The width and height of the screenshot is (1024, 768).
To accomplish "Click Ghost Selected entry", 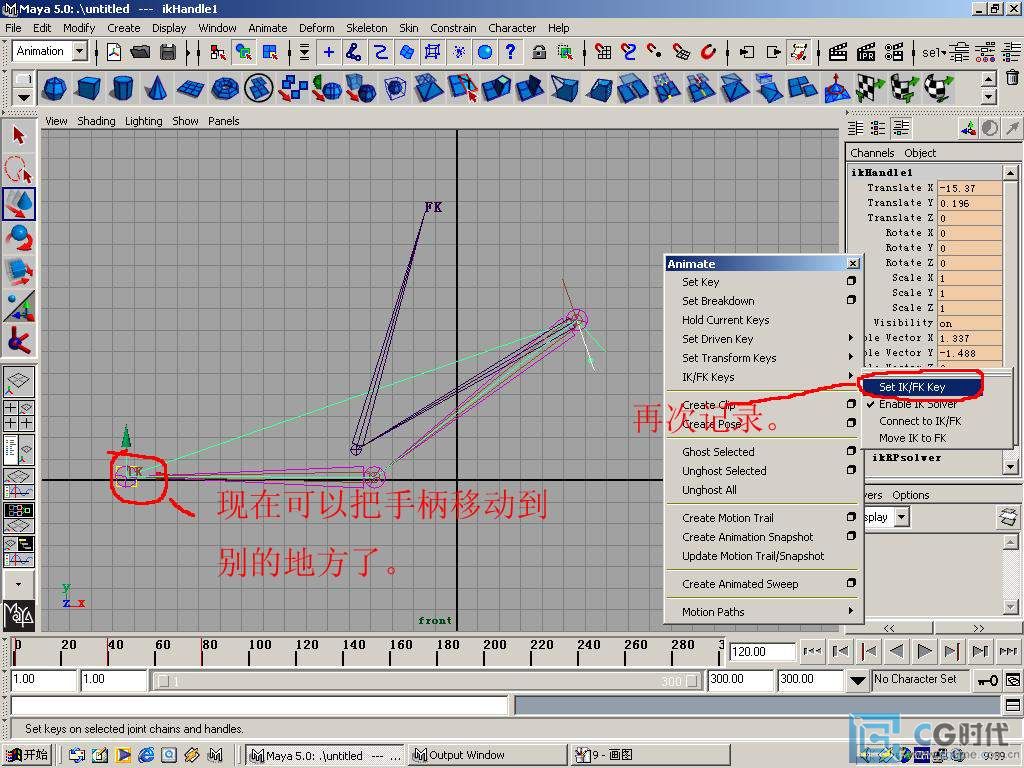I will [718, 452].
